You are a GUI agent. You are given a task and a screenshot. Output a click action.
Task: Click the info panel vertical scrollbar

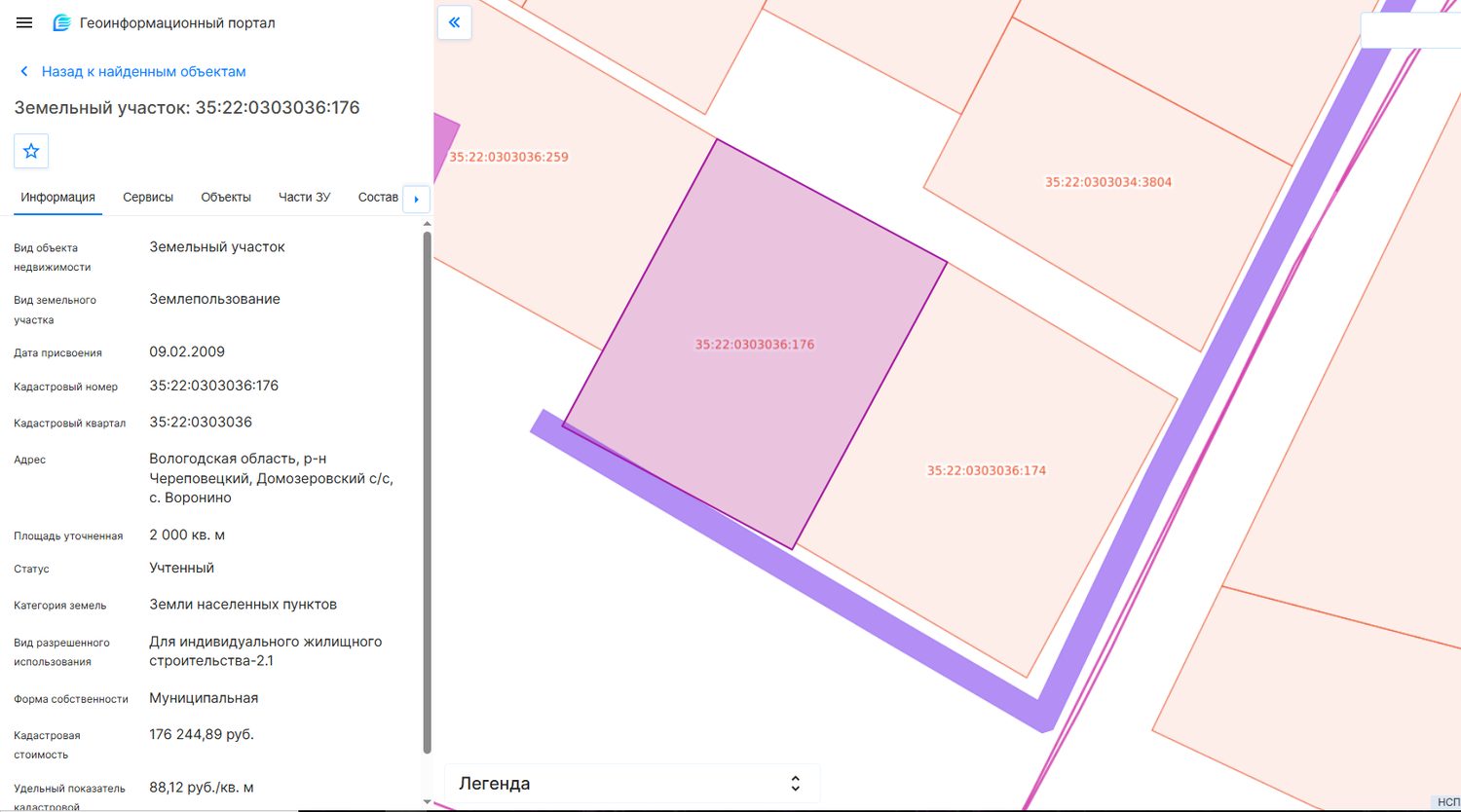coord(427,492)
